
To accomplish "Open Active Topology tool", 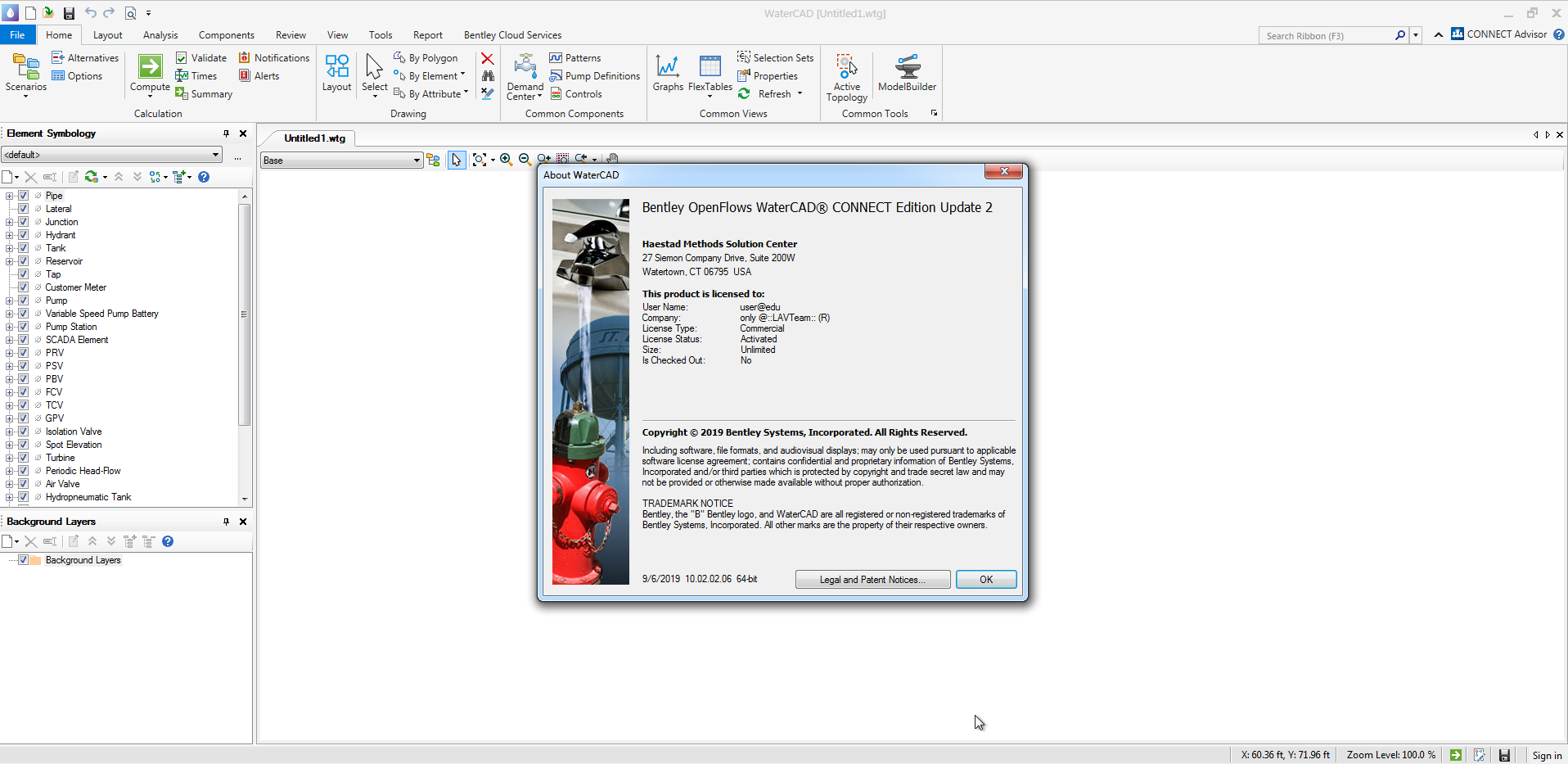I will pos(846,78).
